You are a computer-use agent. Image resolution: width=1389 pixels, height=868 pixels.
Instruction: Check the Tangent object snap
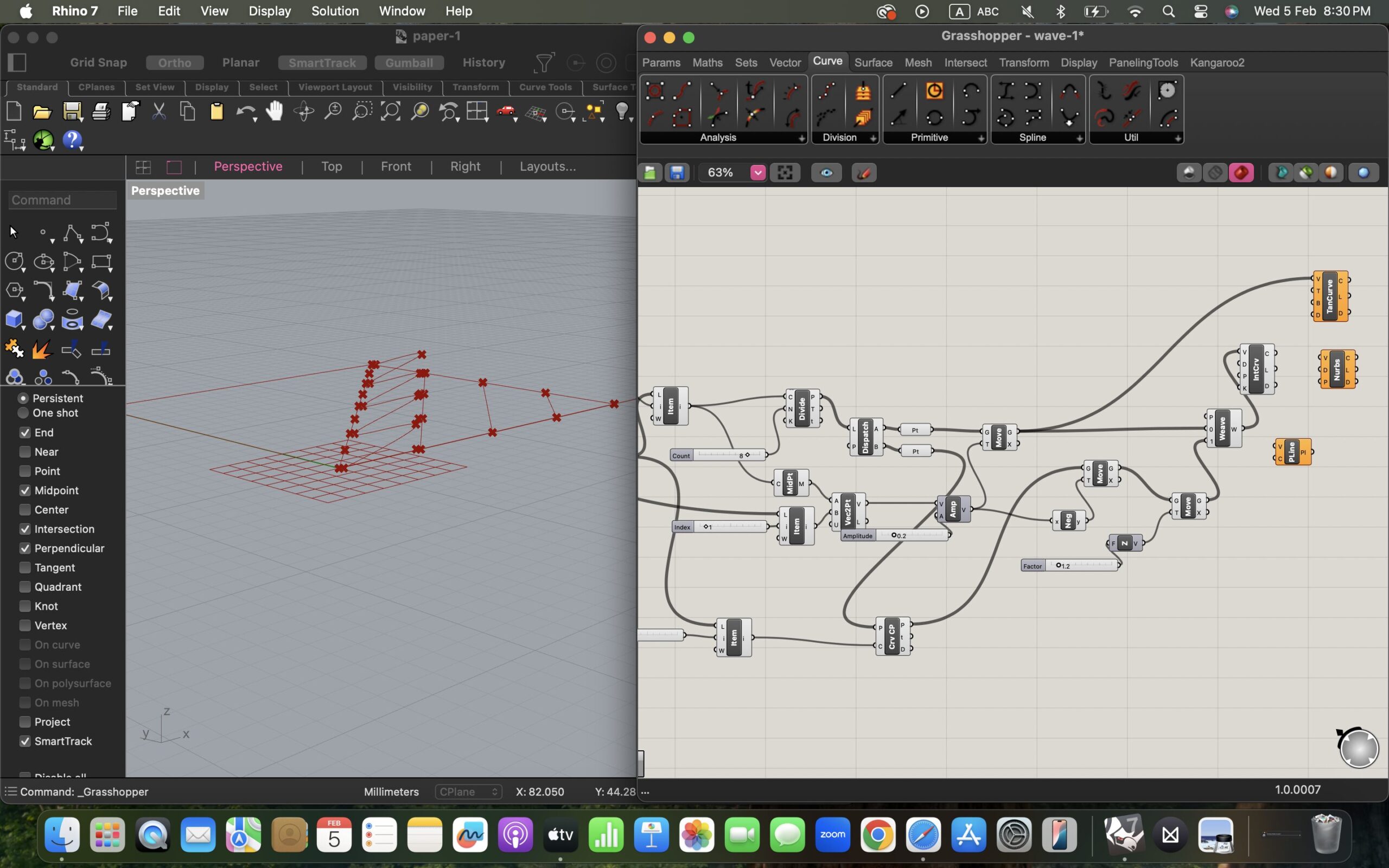(24, 567)
